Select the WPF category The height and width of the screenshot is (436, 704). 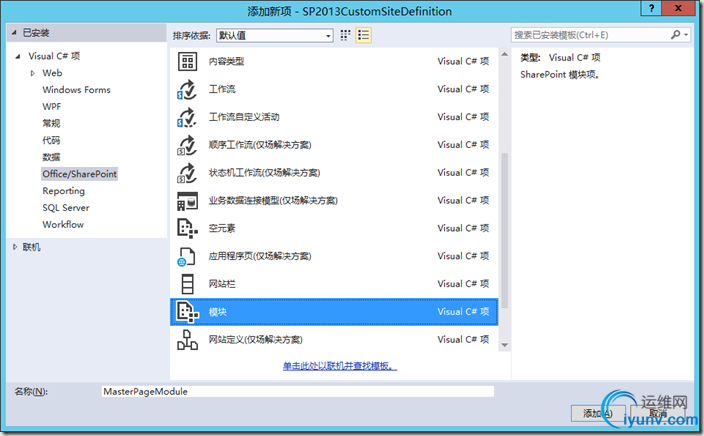point(52,106)
